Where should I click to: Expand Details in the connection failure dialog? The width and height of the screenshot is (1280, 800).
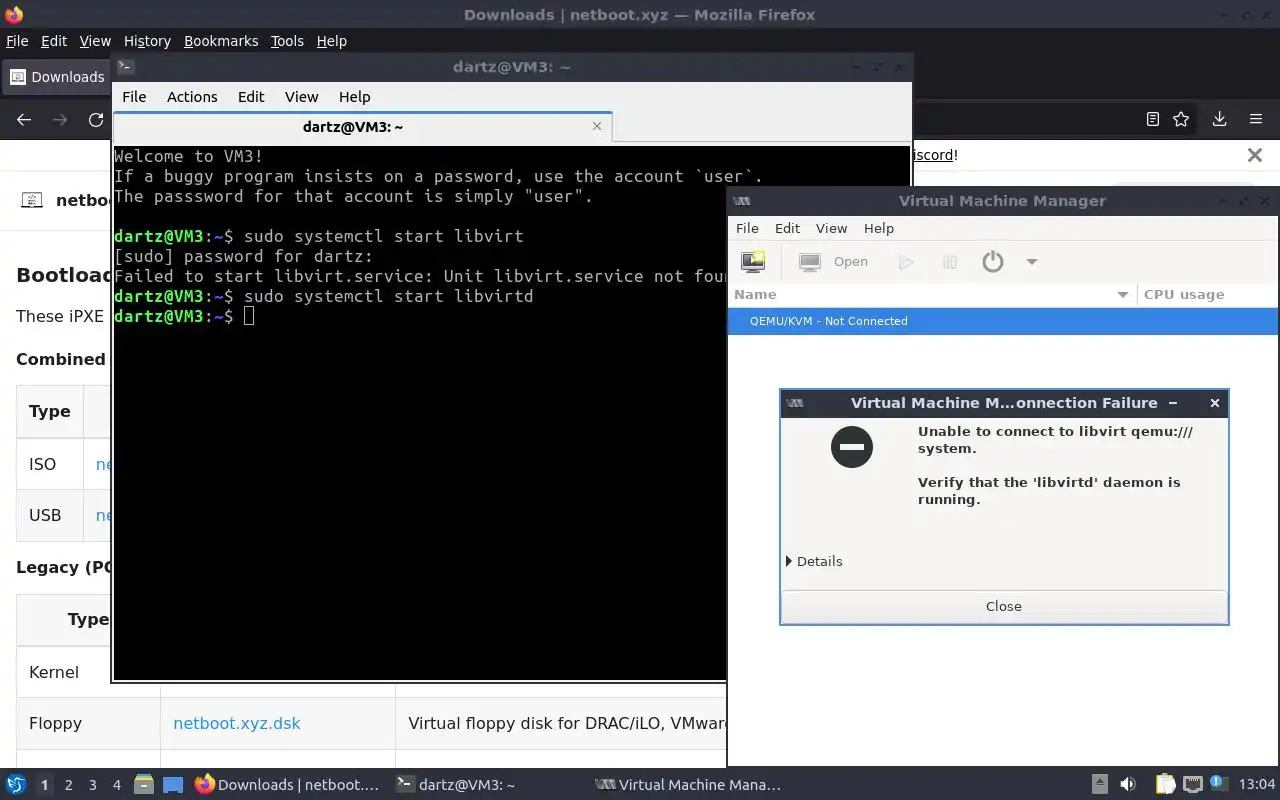814,561
